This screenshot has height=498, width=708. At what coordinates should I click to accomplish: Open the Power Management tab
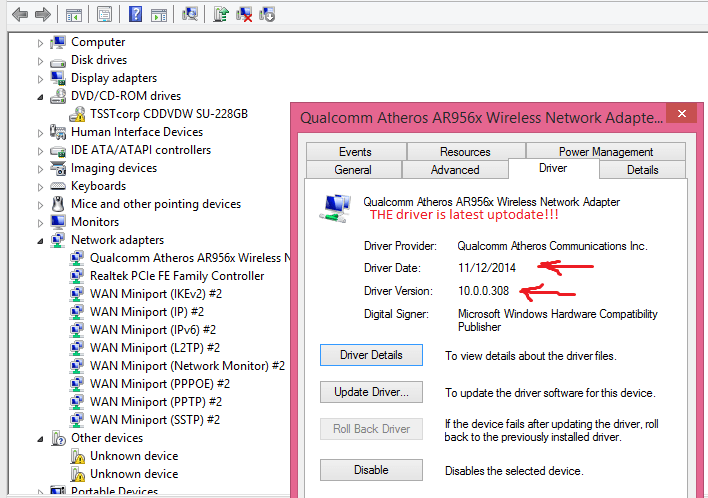(x=605, y=152)
